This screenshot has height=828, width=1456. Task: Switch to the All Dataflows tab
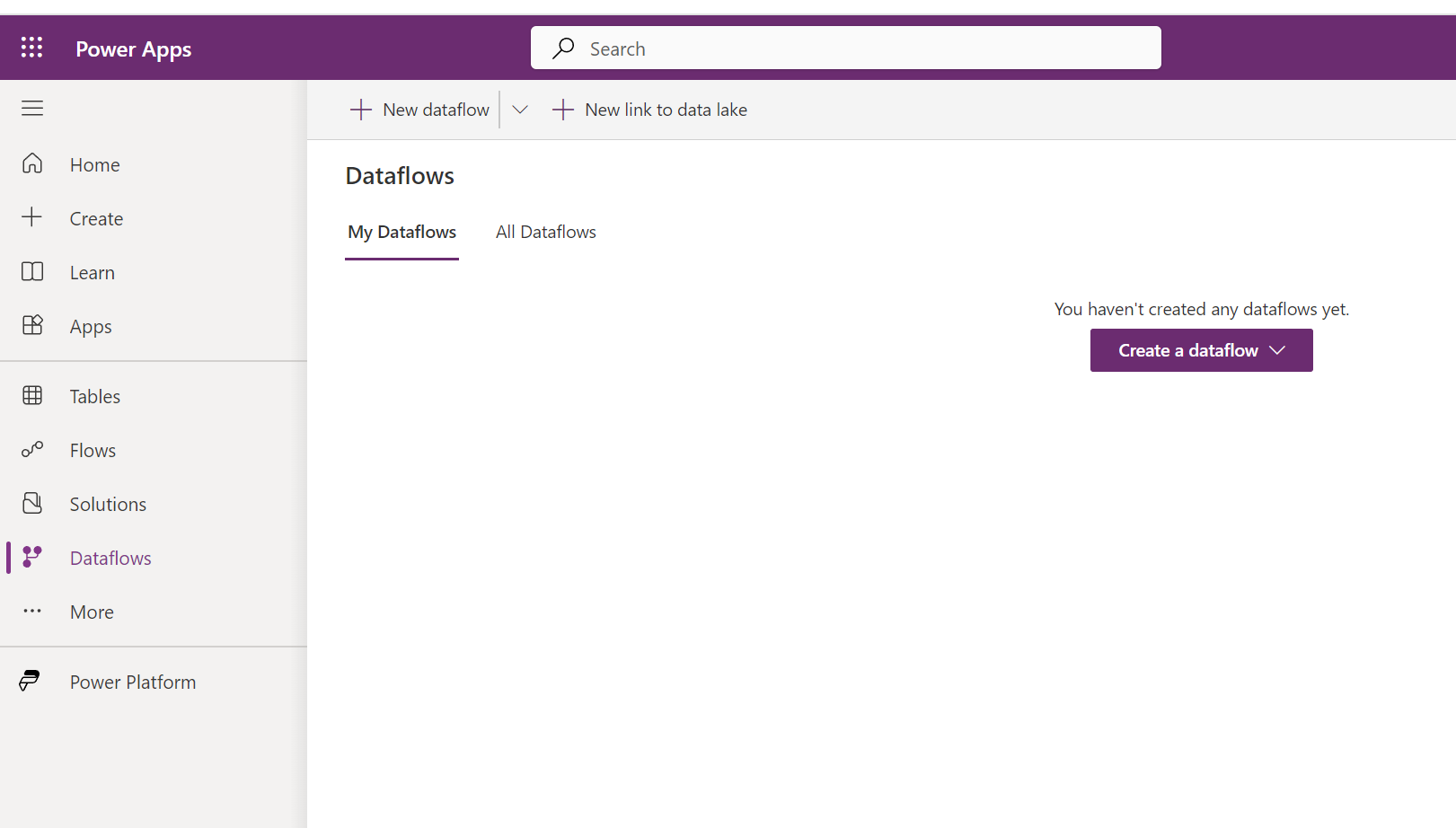pyautogui.click(x=545, y=231)
